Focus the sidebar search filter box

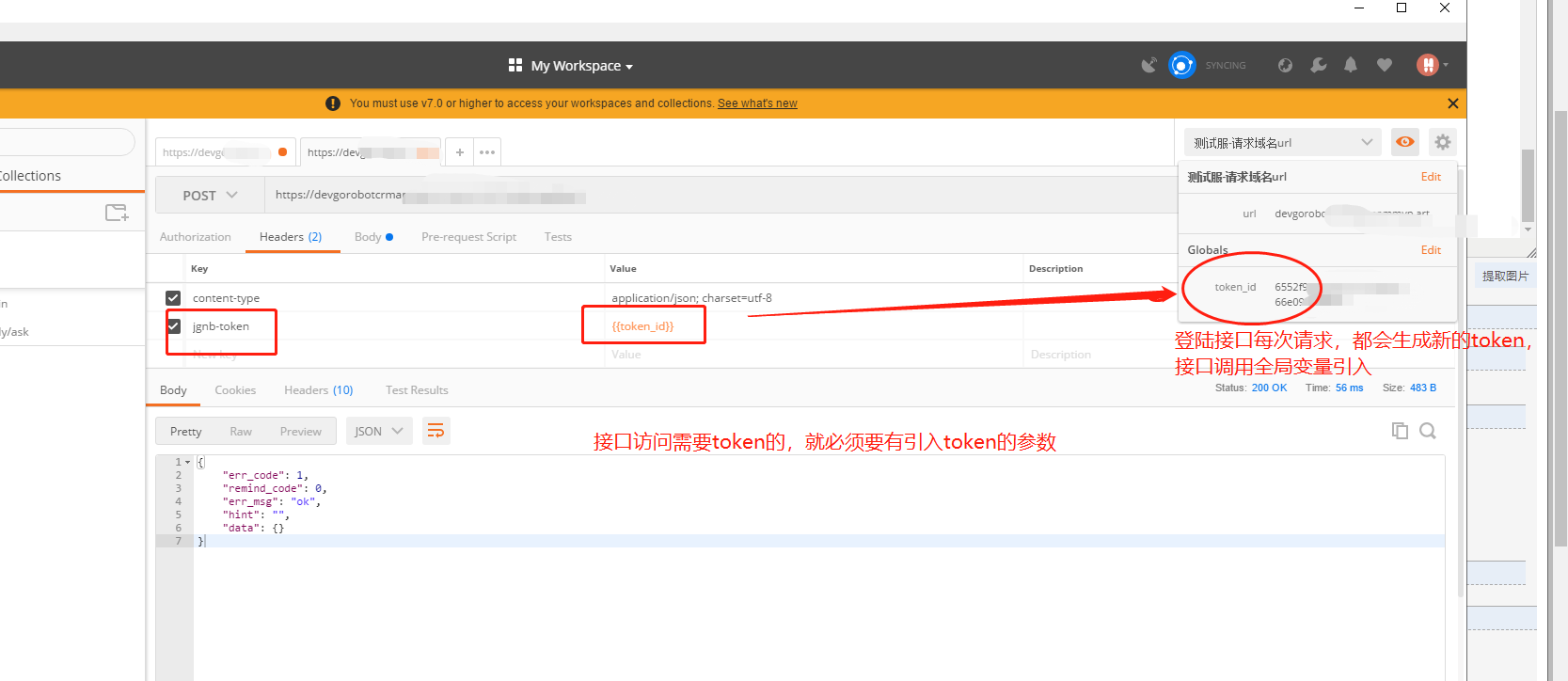point(66,142)
